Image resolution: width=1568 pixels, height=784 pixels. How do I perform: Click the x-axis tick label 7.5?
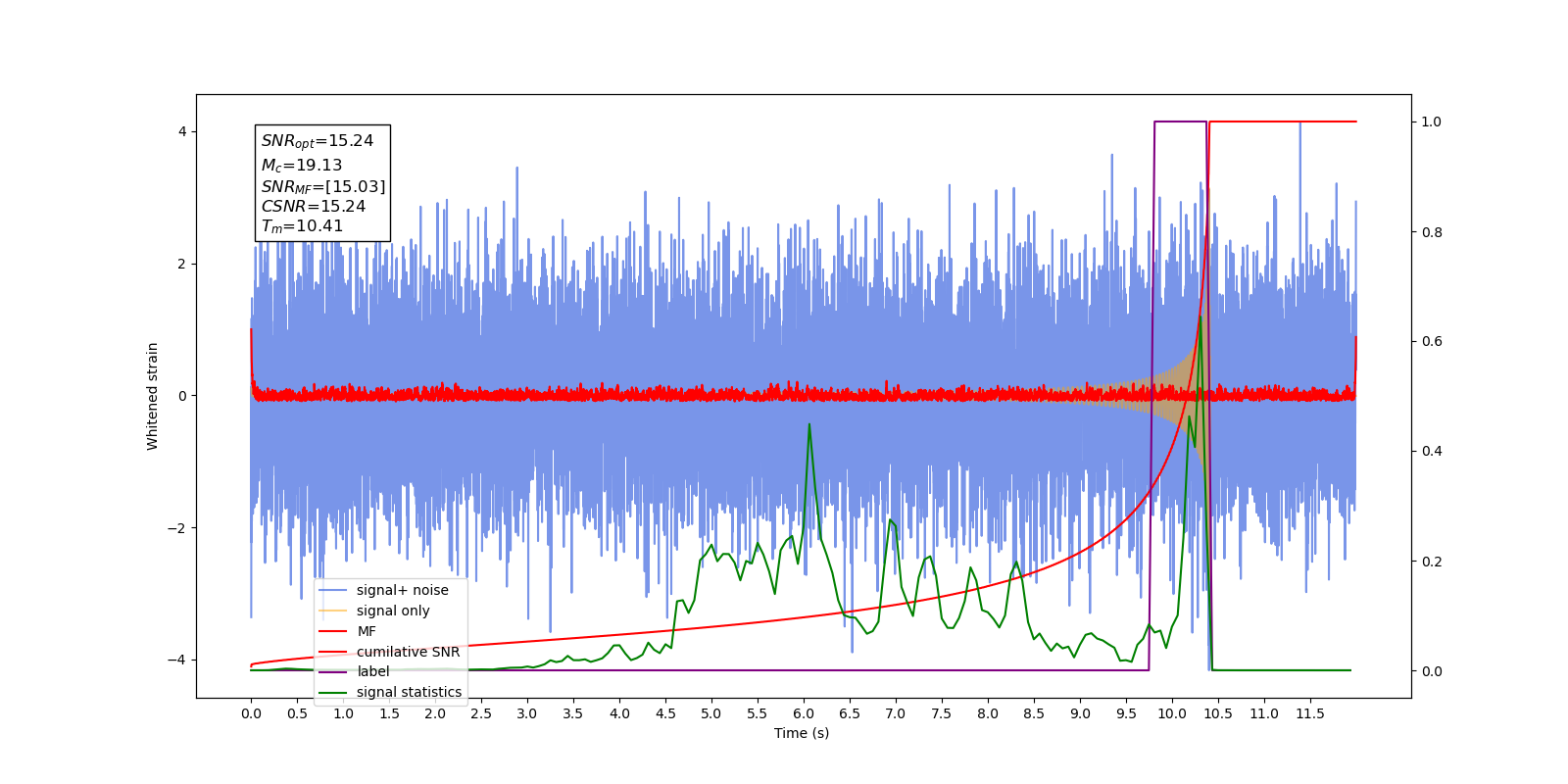tap(942, 713)
